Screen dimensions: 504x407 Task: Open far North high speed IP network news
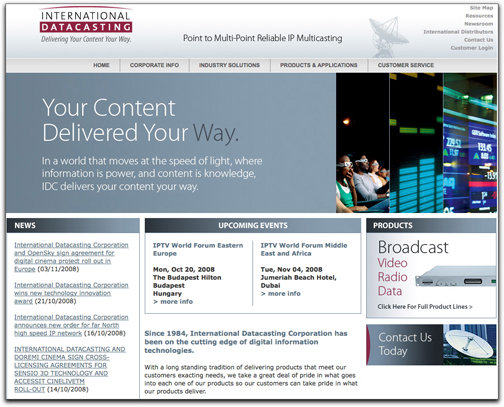71,325
